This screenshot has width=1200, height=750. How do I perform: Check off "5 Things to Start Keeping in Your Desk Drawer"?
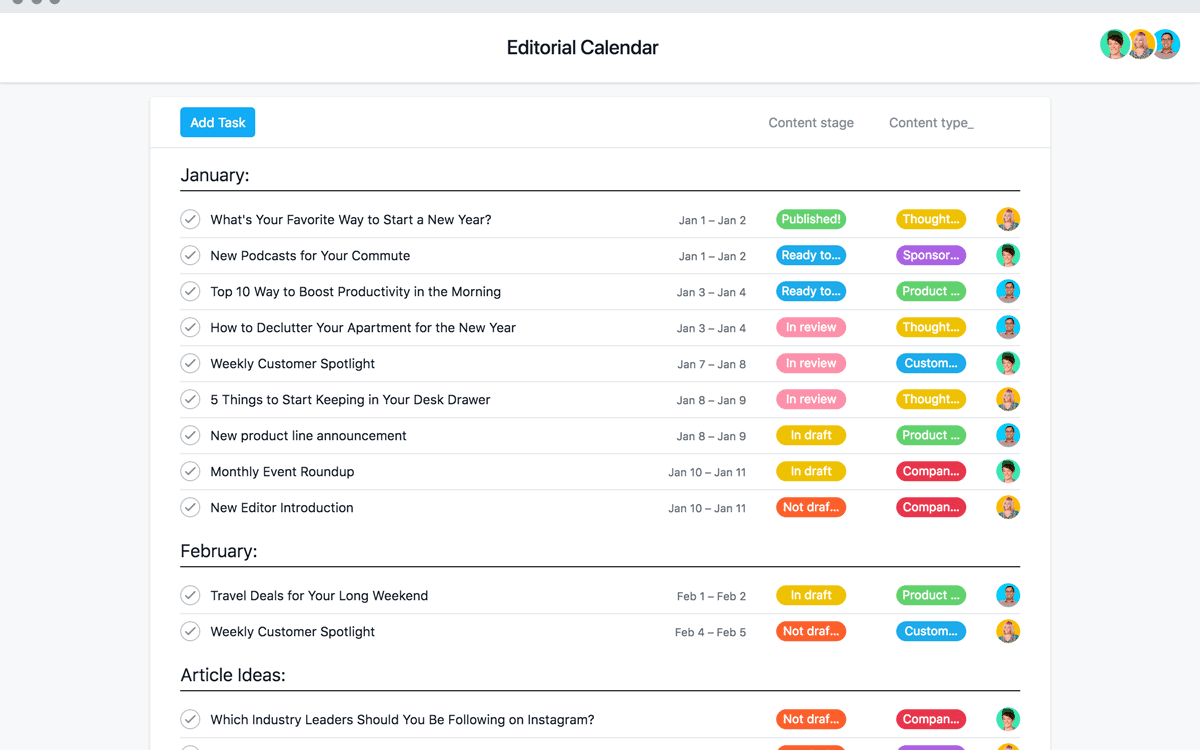click(190, 399)
